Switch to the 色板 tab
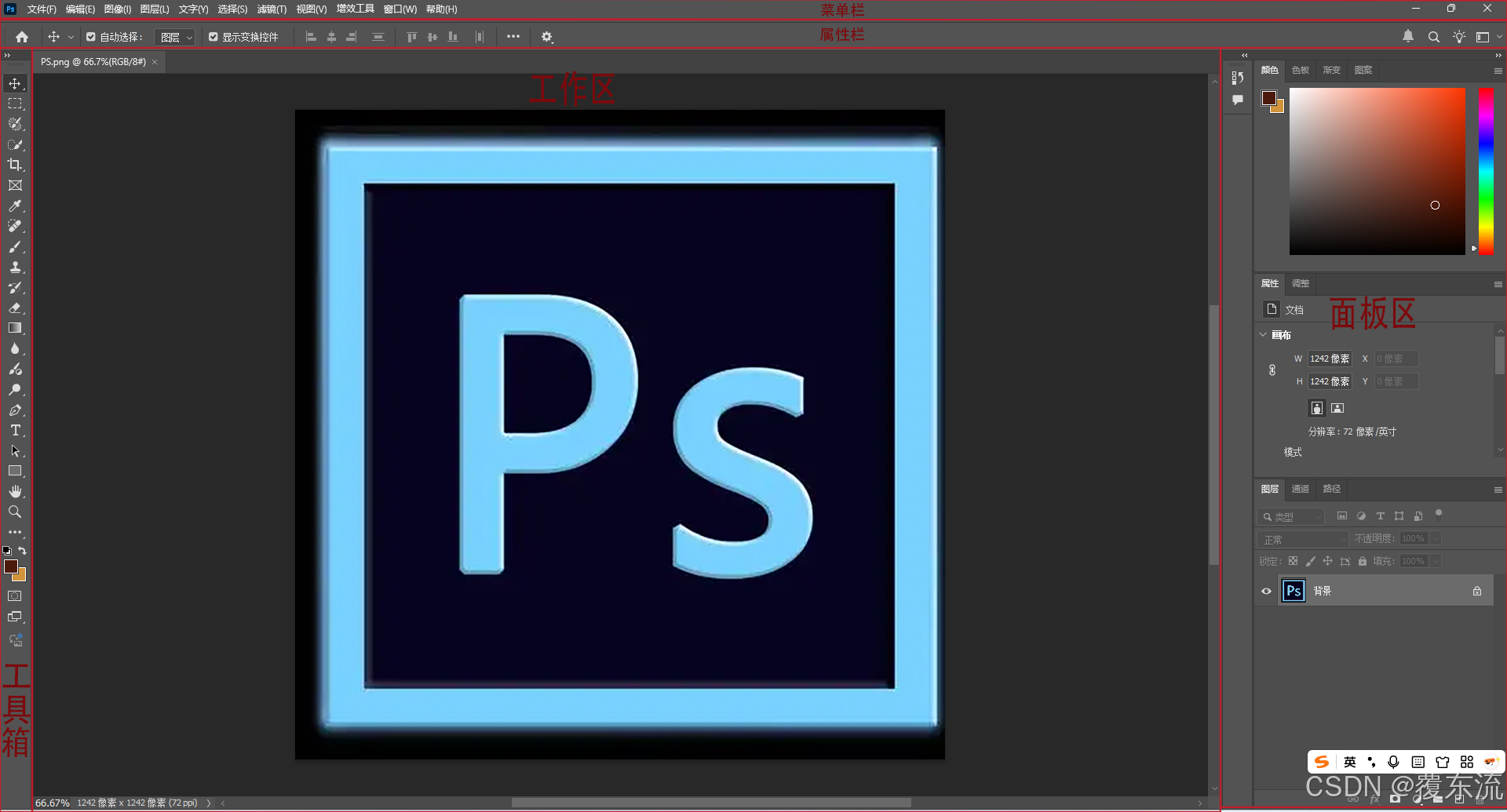The width and height of the screenshot is (1507, 812). pos(1300,70)
